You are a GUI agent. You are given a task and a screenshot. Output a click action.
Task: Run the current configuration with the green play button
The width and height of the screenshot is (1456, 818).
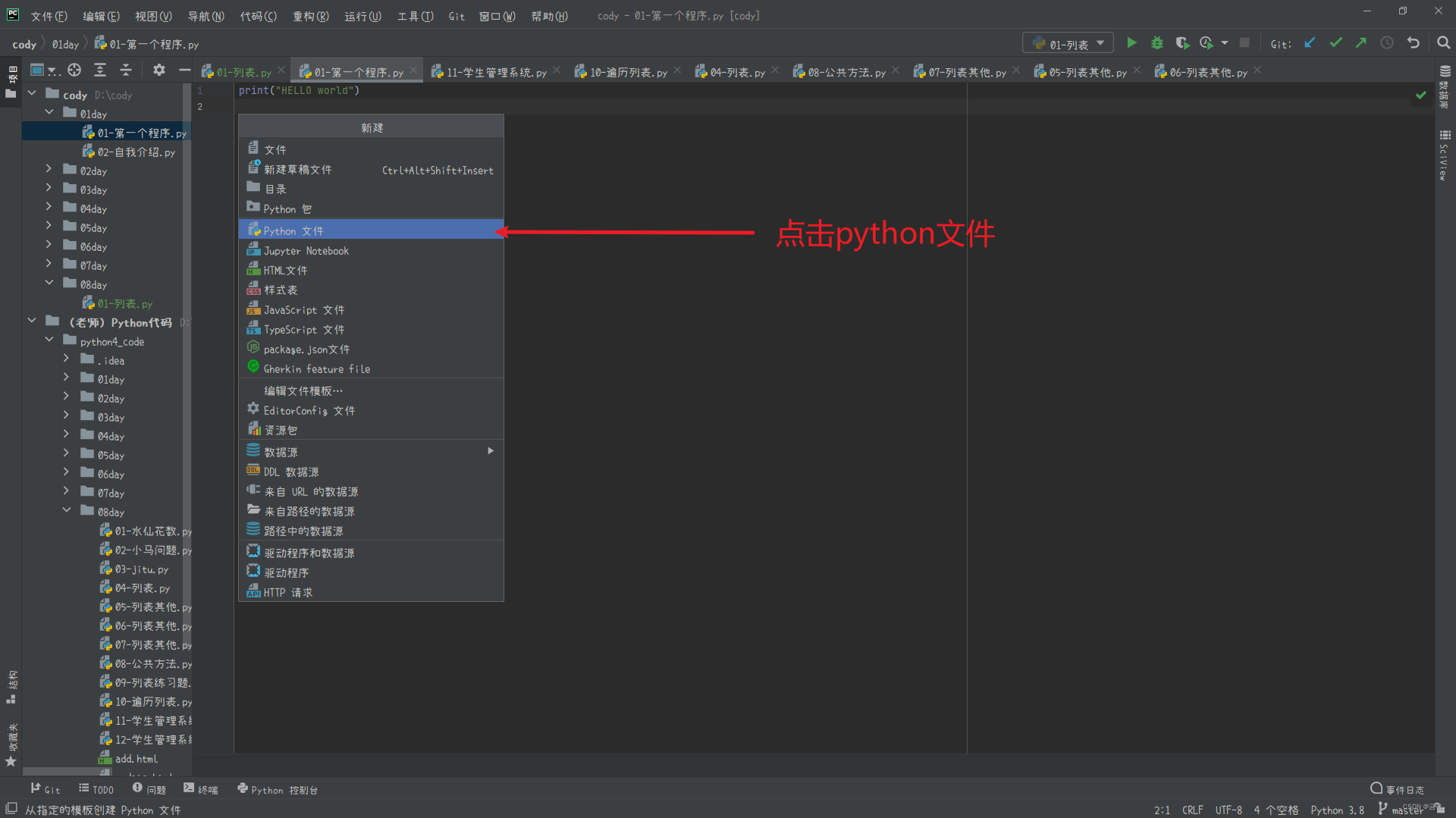point(1131,43)
